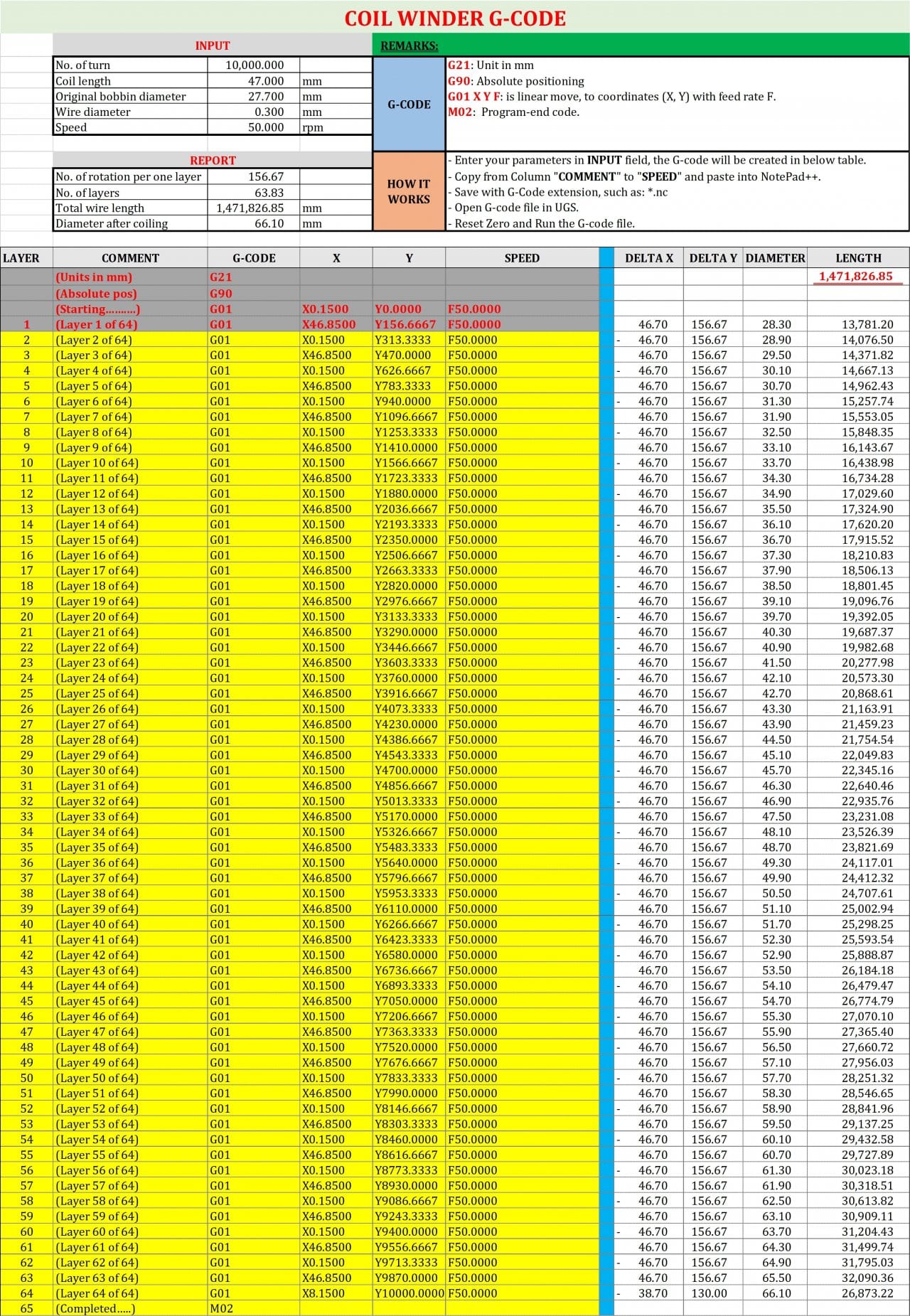This screenshot has height=1316, width=910.
Task: Select the Y7520.0000 cell
Action: point(409,1047)
